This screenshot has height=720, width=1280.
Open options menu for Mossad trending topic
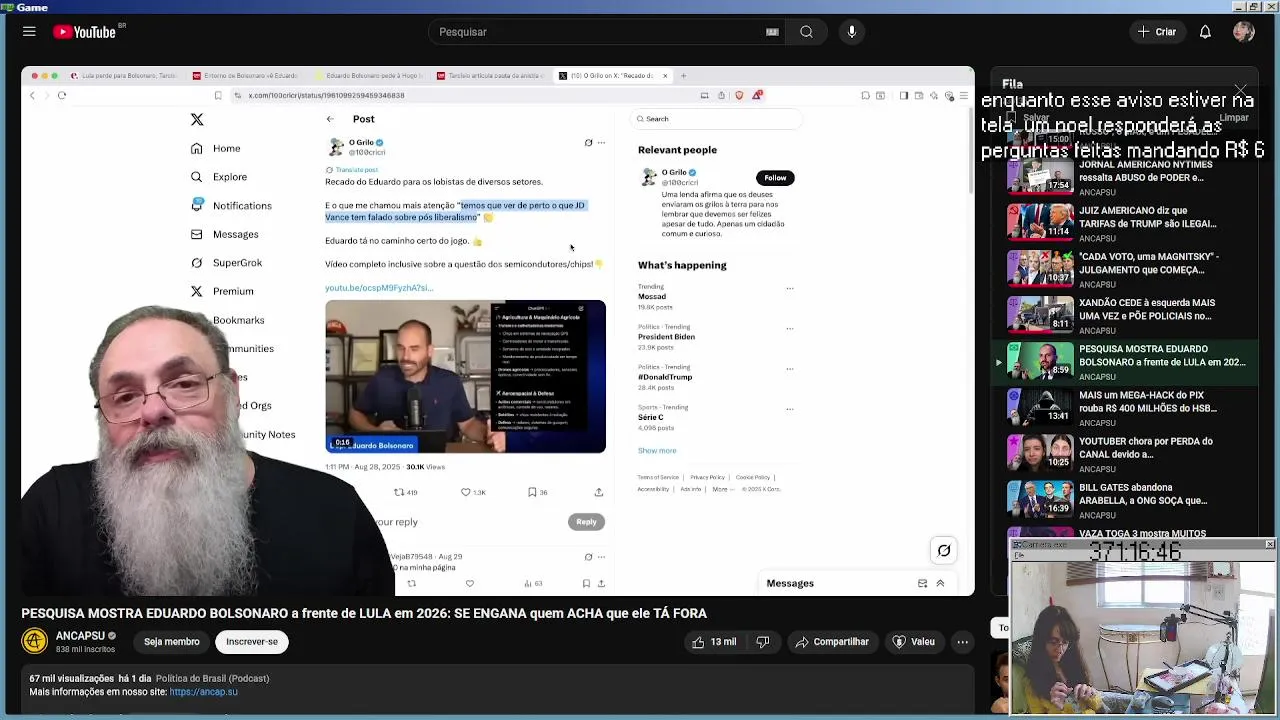(789, 289)
